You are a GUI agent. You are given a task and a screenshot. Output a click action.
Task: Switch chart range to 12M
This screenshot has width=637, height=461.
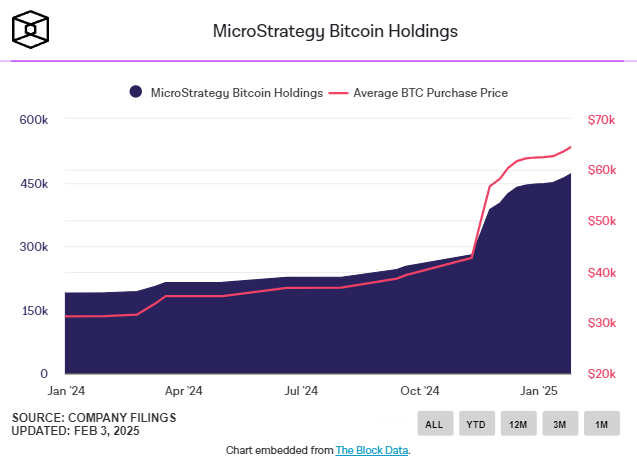pyautogui.click(x=518, y=424)
